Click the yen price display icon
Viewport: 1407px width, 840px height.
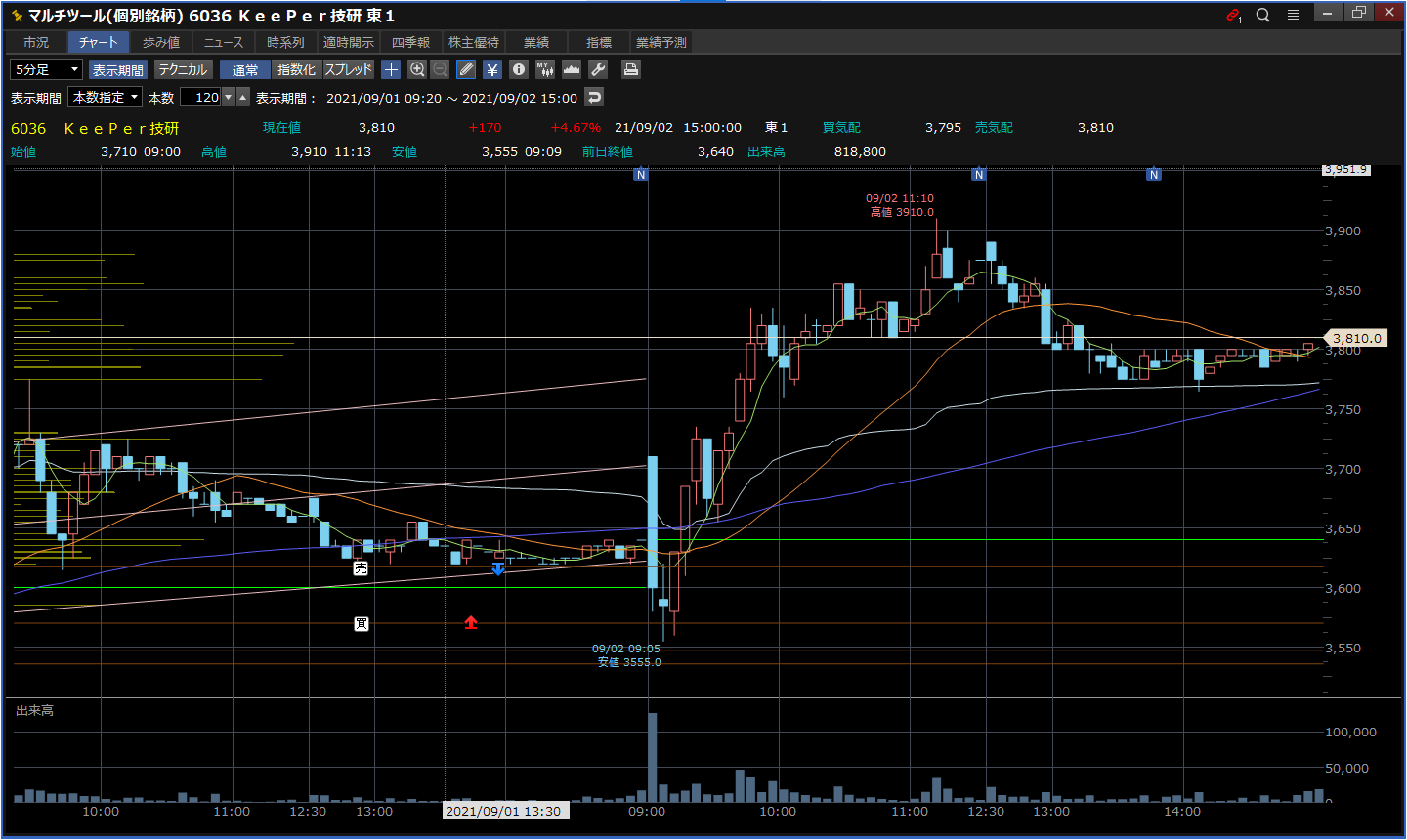492,70
